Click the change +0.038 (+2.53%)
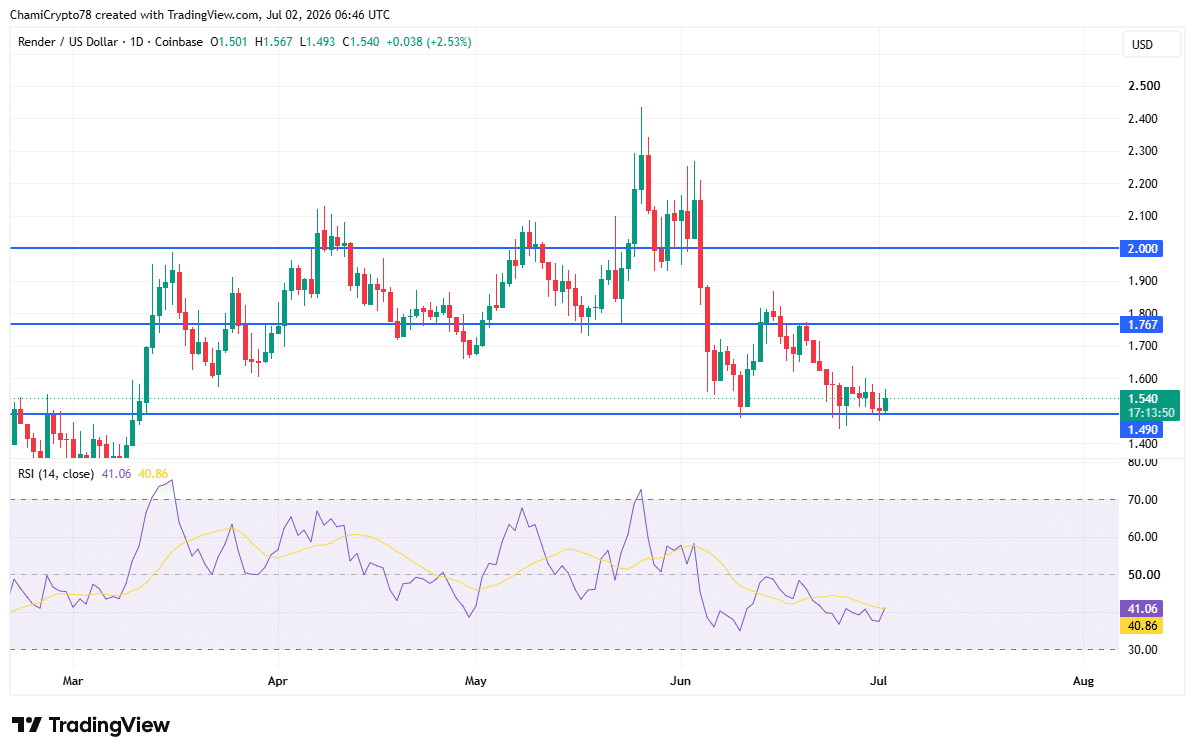The width and height of the screenshot is (1195, 755). [428, 42]
